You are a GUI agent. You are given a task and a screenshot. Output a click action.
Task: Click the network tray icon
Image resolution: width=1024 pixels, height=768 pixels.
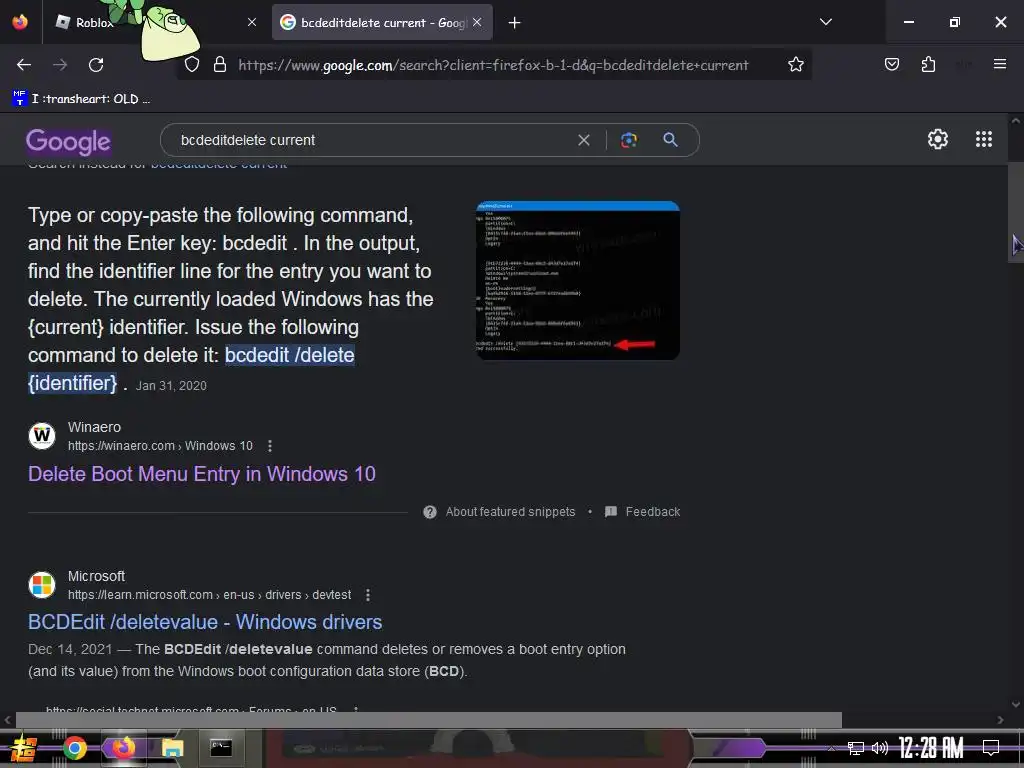click(x=855, y=748)
